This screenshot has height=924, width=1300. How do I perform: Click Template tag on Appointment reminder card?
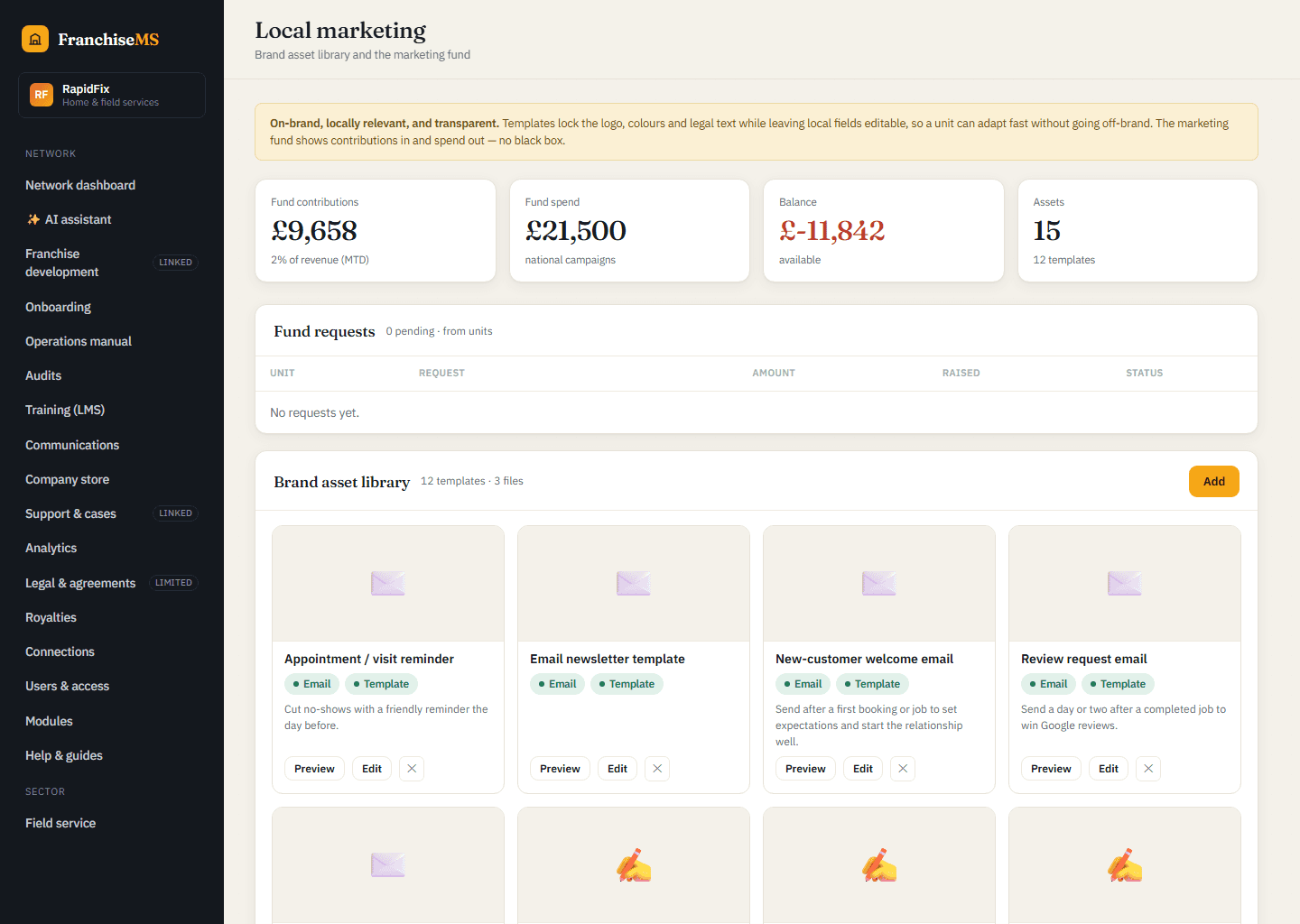381,684
